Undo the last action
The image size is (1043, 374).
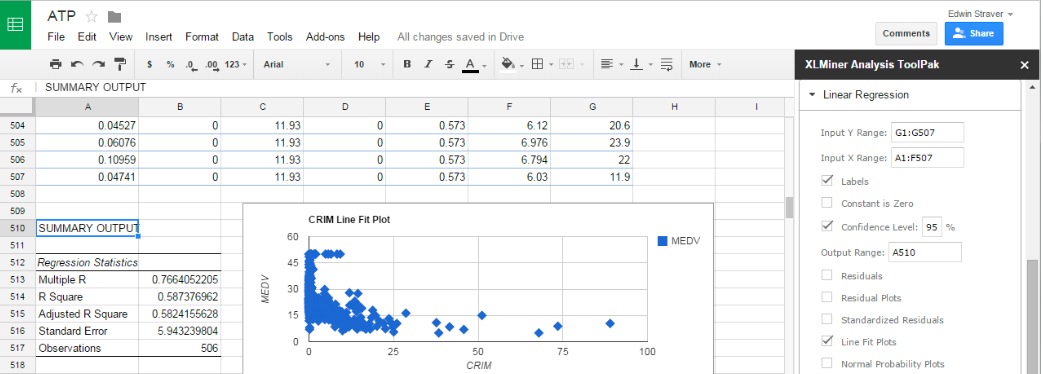[x=77, y=65]
